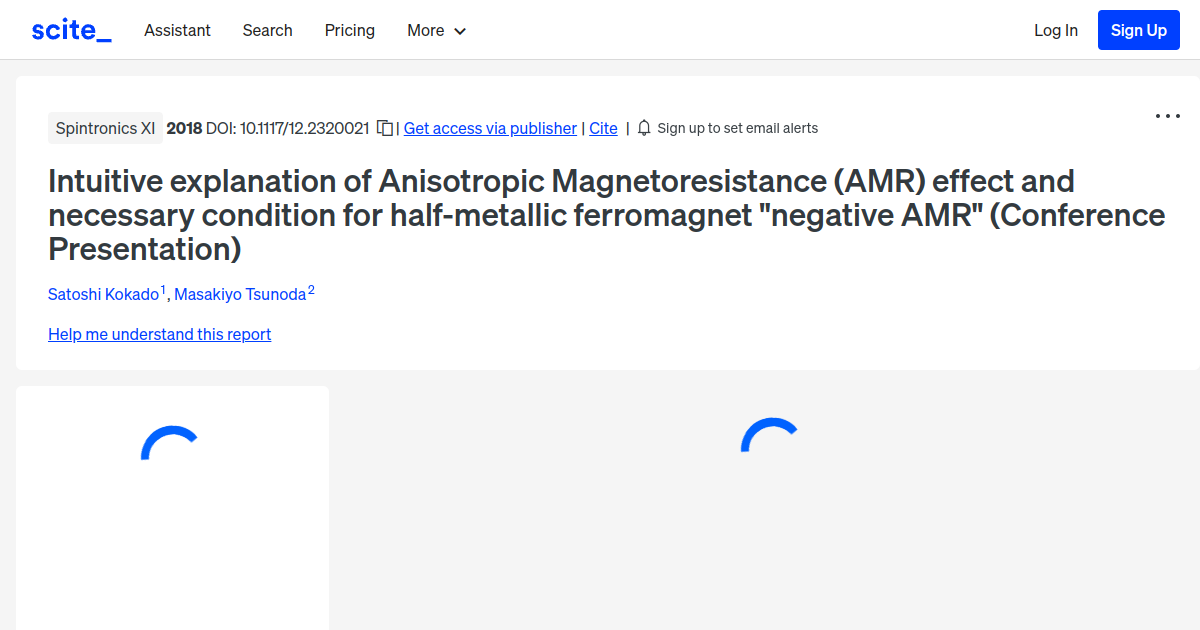Click the Sign up to set email alerts text
The width and height of the screenshot is (1200, 630).
tap(737, 128)
